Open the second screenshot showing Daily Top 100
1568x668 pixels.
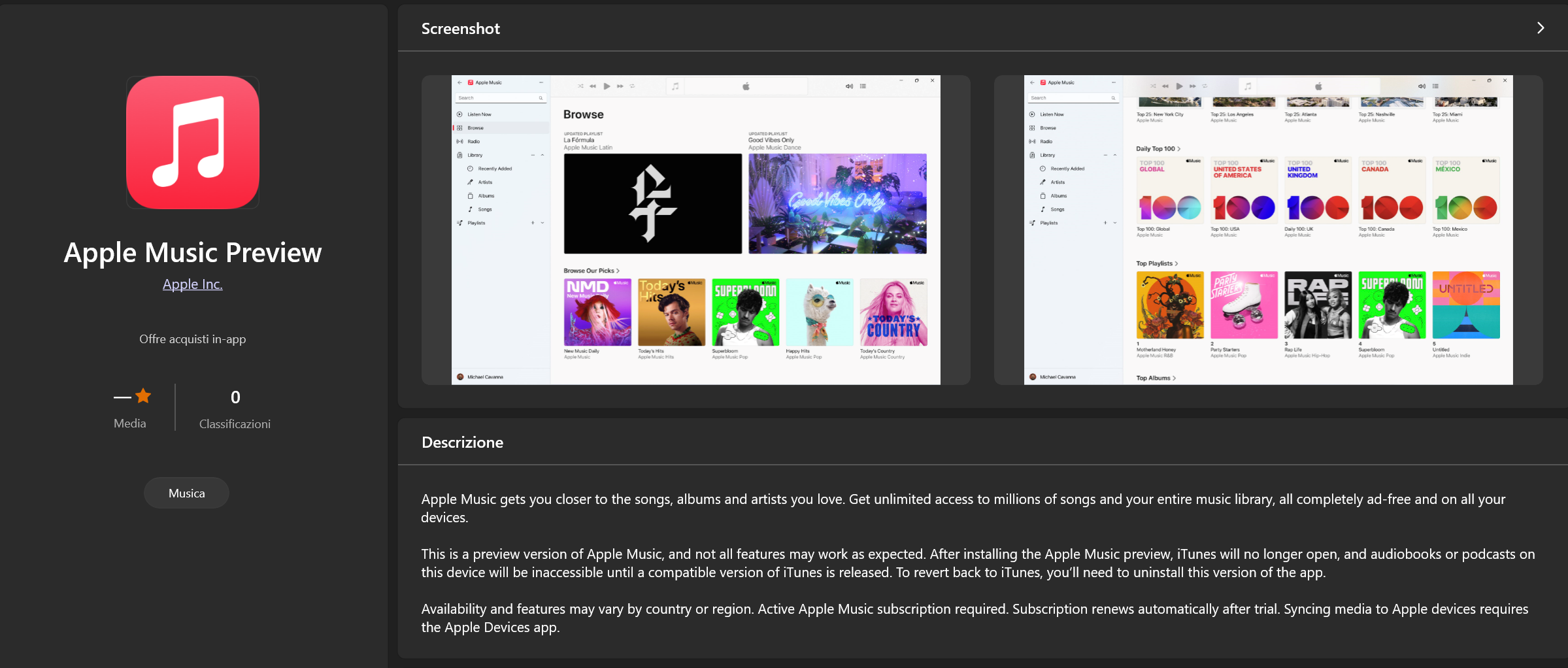pos(1268,230)
